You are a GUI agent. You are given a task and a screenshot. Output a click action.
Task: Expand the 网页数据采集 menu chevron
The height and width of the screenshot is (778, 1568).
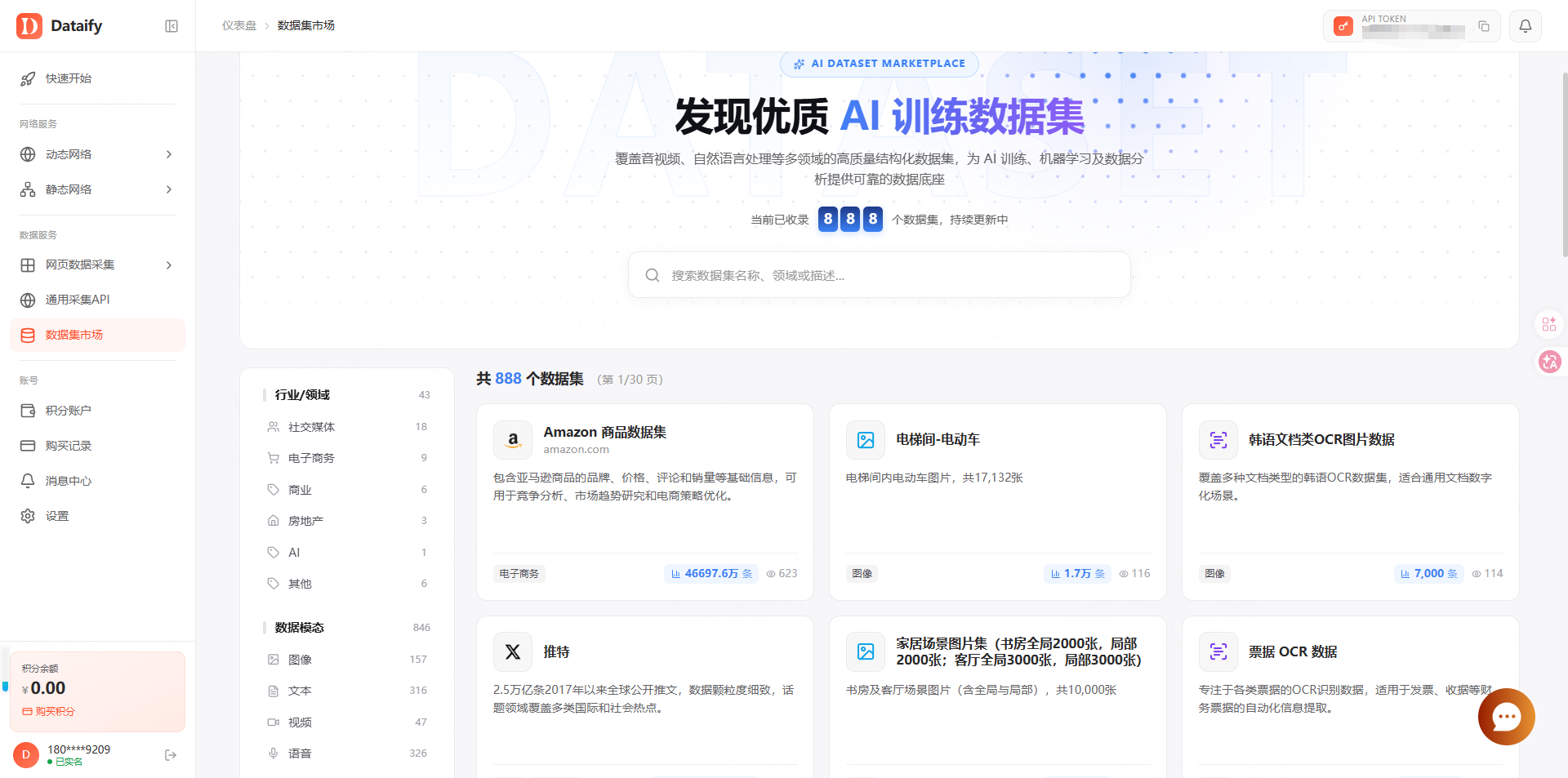(x=169, y=265)
